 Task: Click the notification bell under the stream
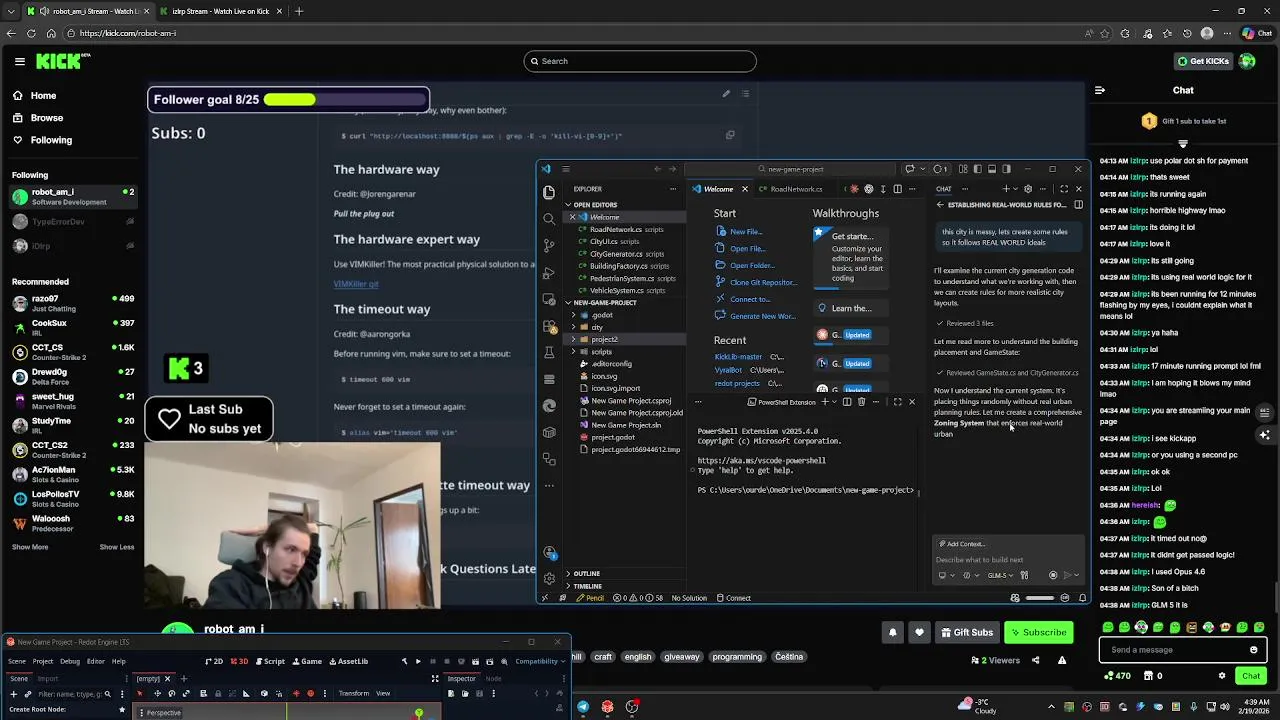pos(893,632)
